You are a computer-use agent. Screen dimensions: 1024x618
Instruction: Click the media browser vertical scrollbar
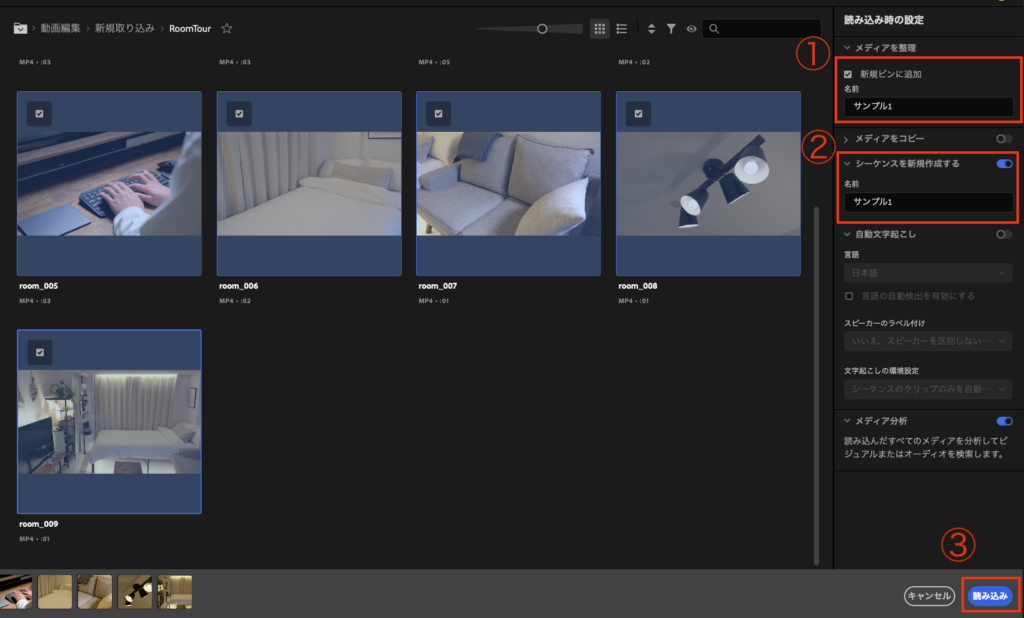816,385
